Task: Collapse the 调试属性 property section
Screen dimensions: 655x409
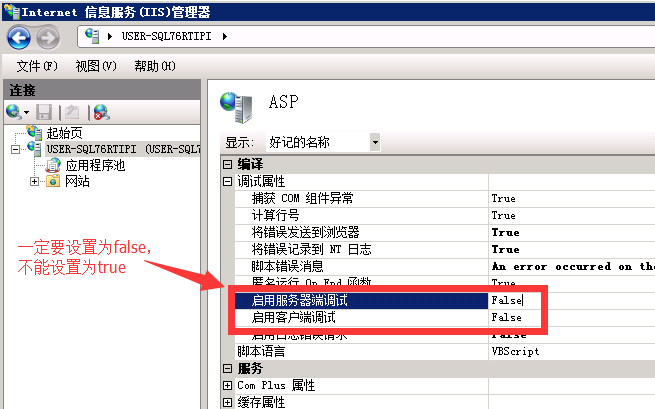Action: pyautogui.click(x=228, y=182)
